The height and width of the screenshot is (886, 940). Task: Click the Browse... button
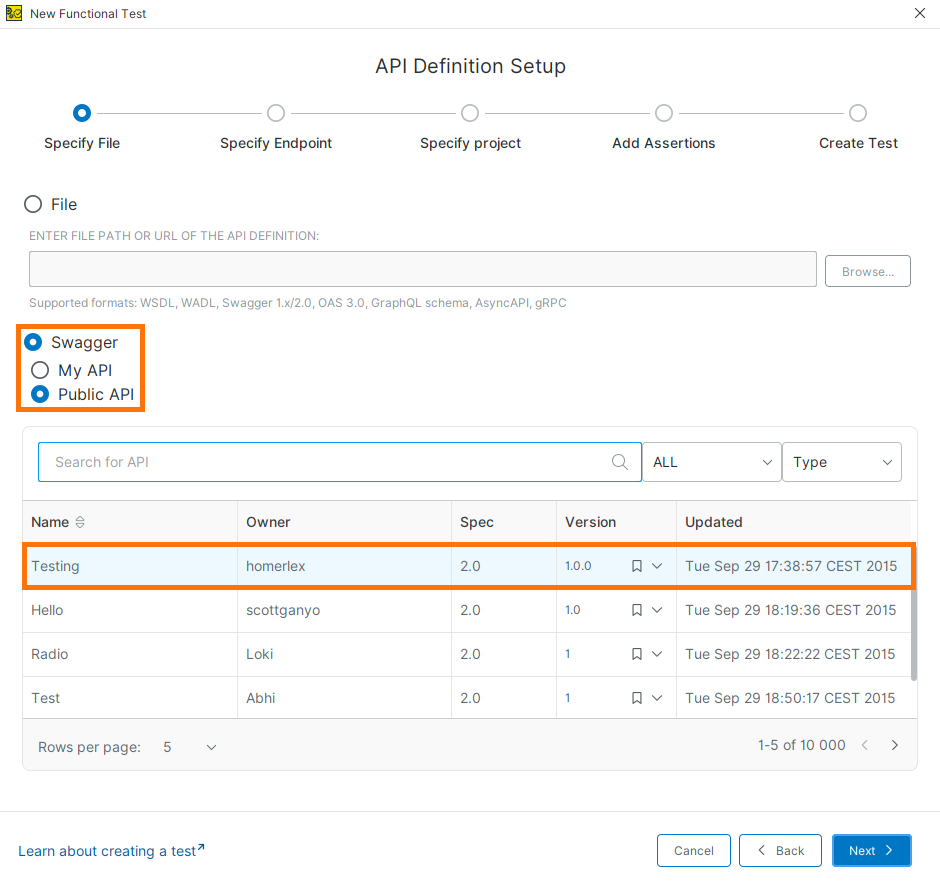[867, 272]
